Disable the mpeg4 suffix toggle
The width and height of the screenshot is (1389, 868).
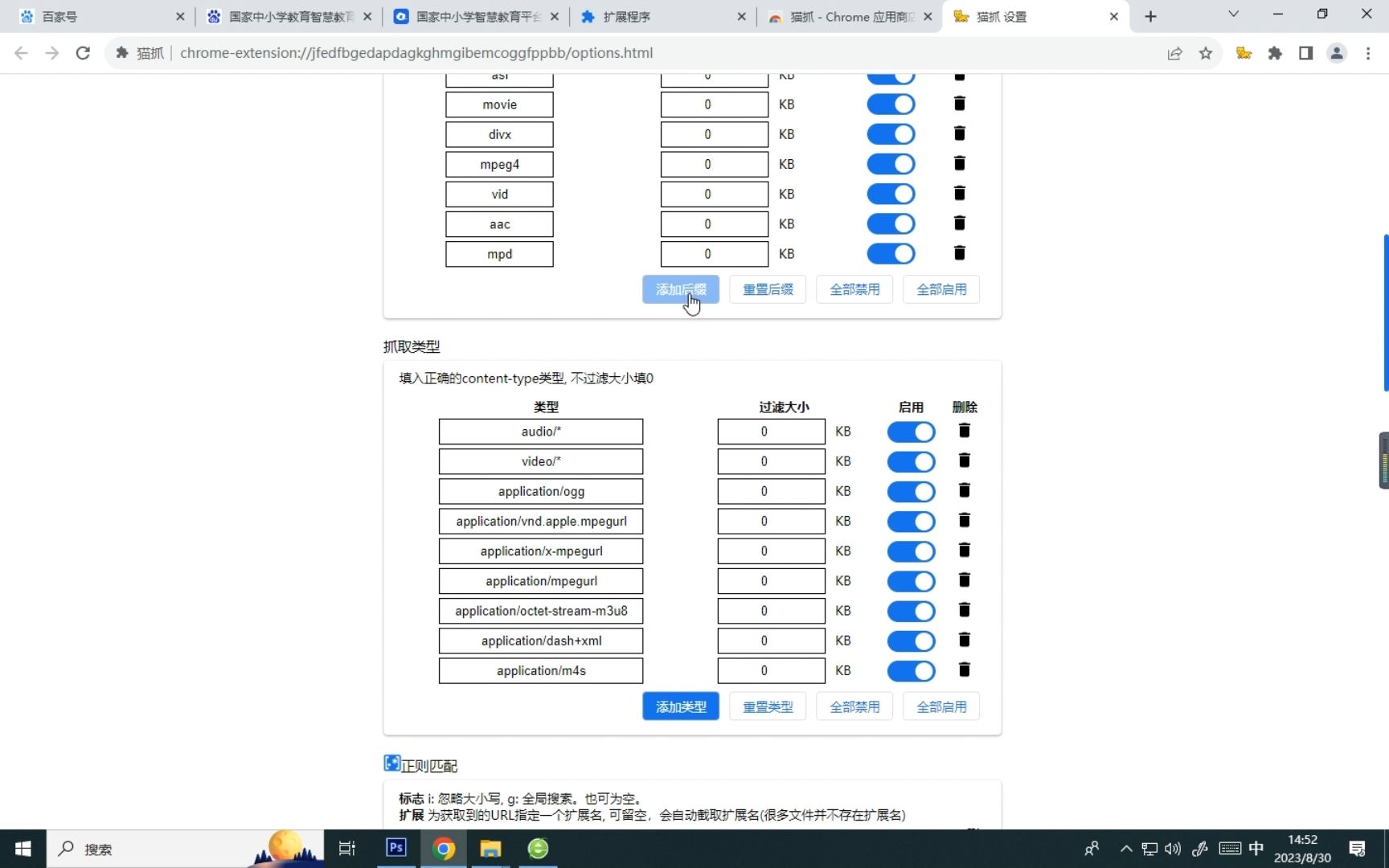click(x=891, y=164)
